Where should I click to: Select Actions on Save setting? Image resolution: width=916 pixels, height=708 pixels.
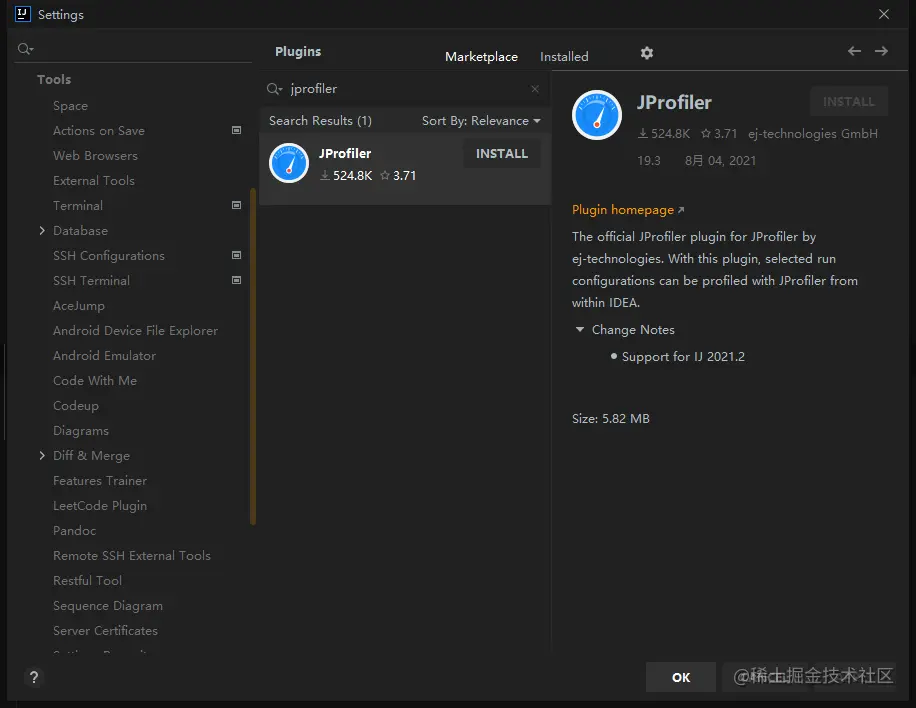click(x=99, y=131)
